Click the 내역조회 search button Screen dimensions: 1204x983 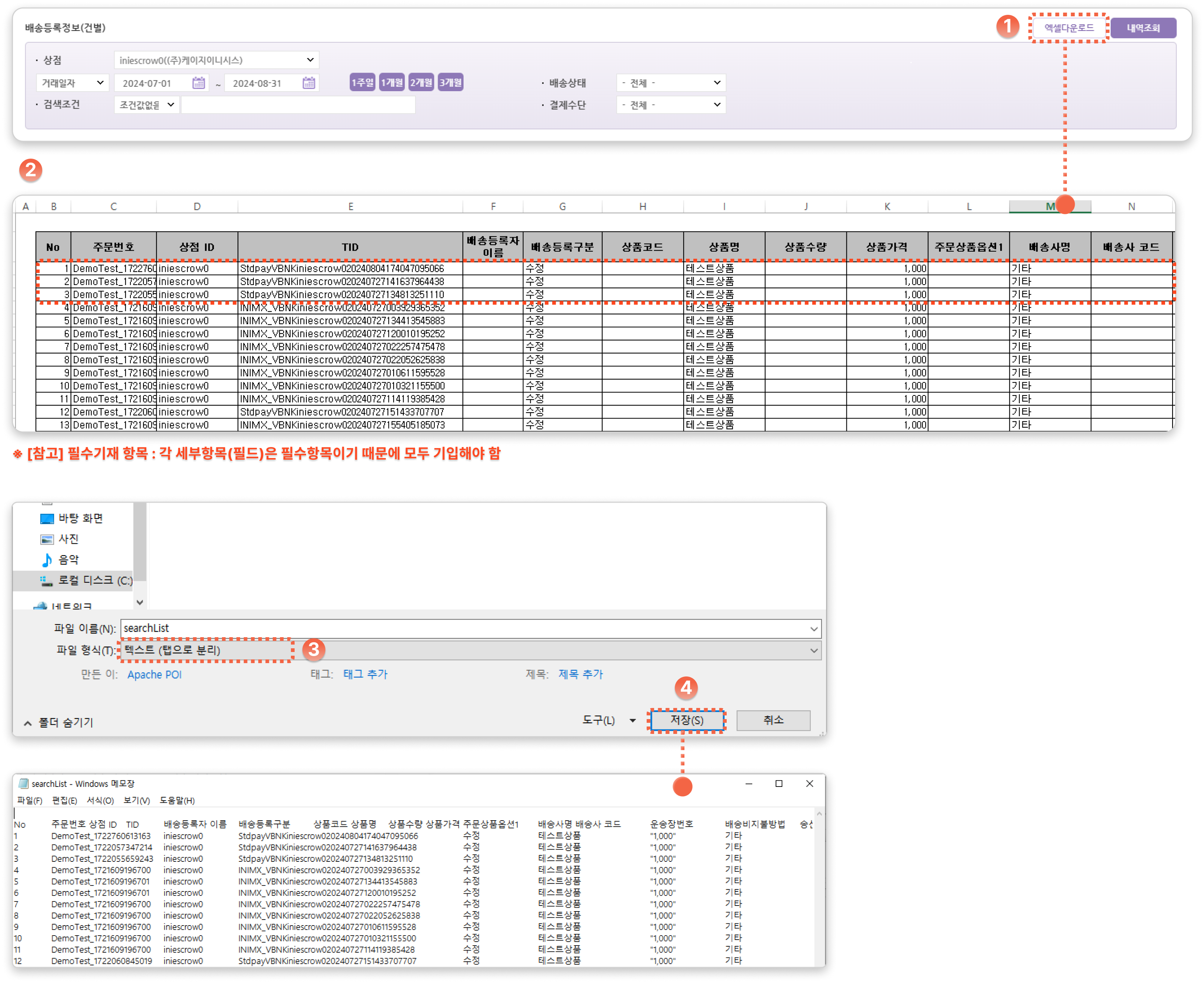tap(1143, 28)
